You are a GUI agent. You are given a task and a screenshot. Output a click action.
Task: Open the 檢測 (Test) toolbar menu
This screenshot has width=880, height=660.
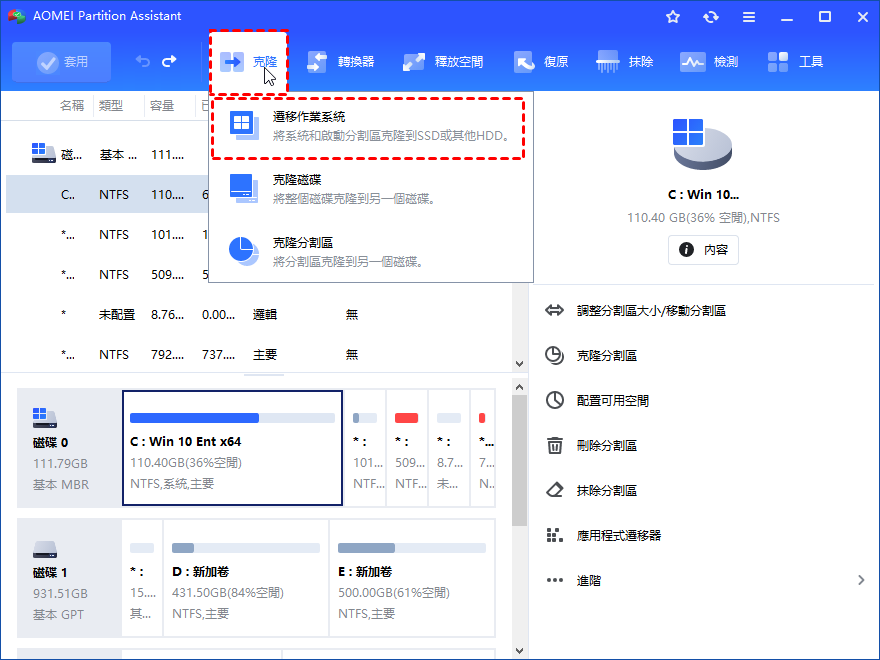[x=709, y=62]
